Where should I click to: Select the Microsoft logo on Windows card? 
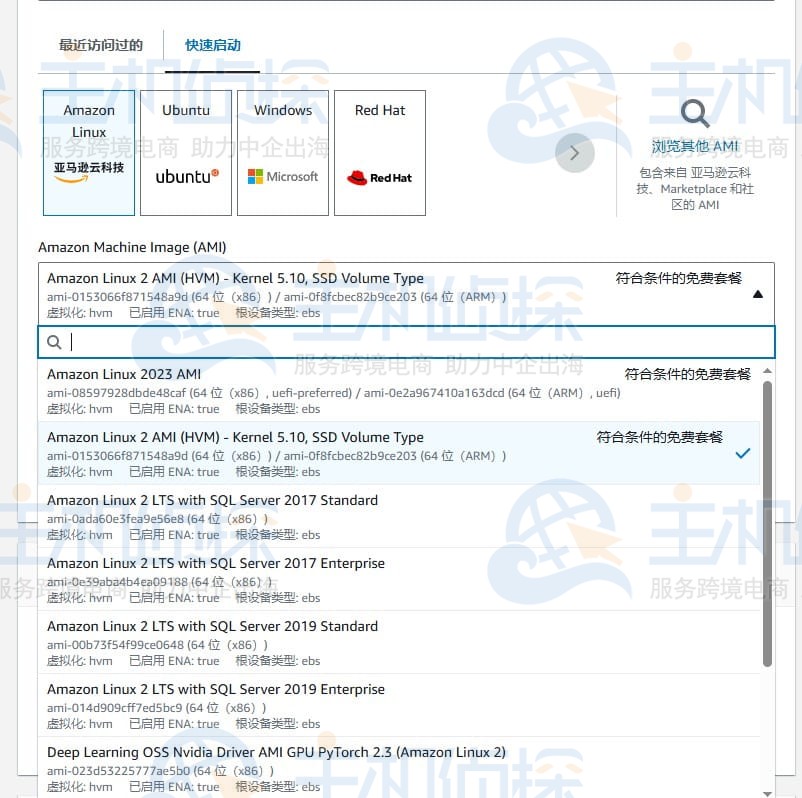point(282,176)
